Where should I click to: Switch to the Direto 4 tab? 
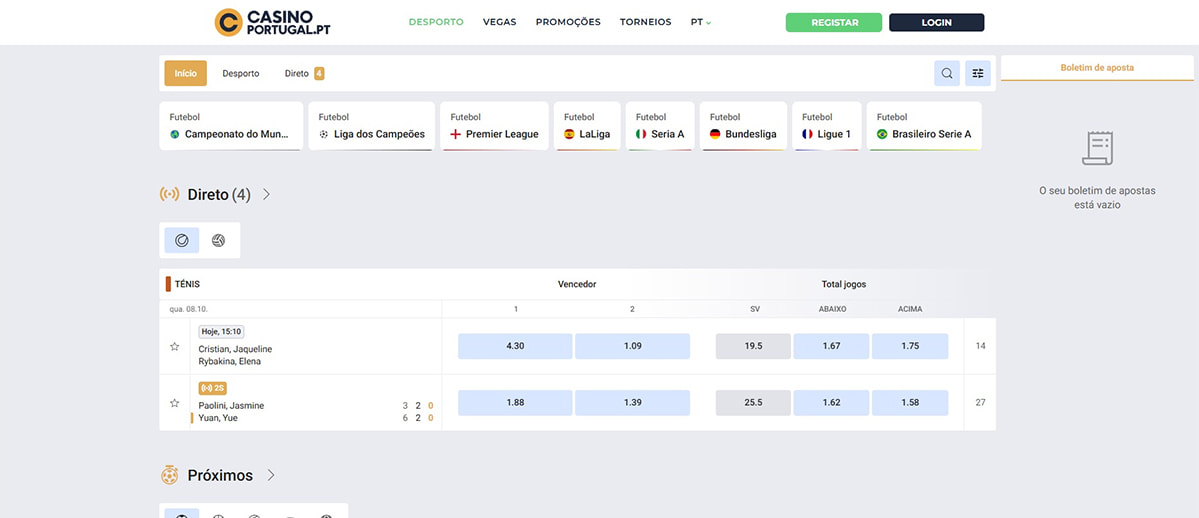point(304,73)
